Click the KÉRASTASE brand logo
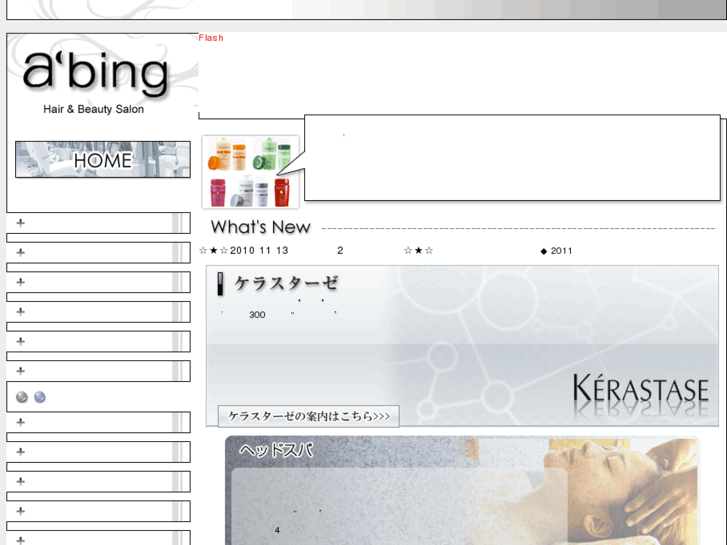 [641, 389]
